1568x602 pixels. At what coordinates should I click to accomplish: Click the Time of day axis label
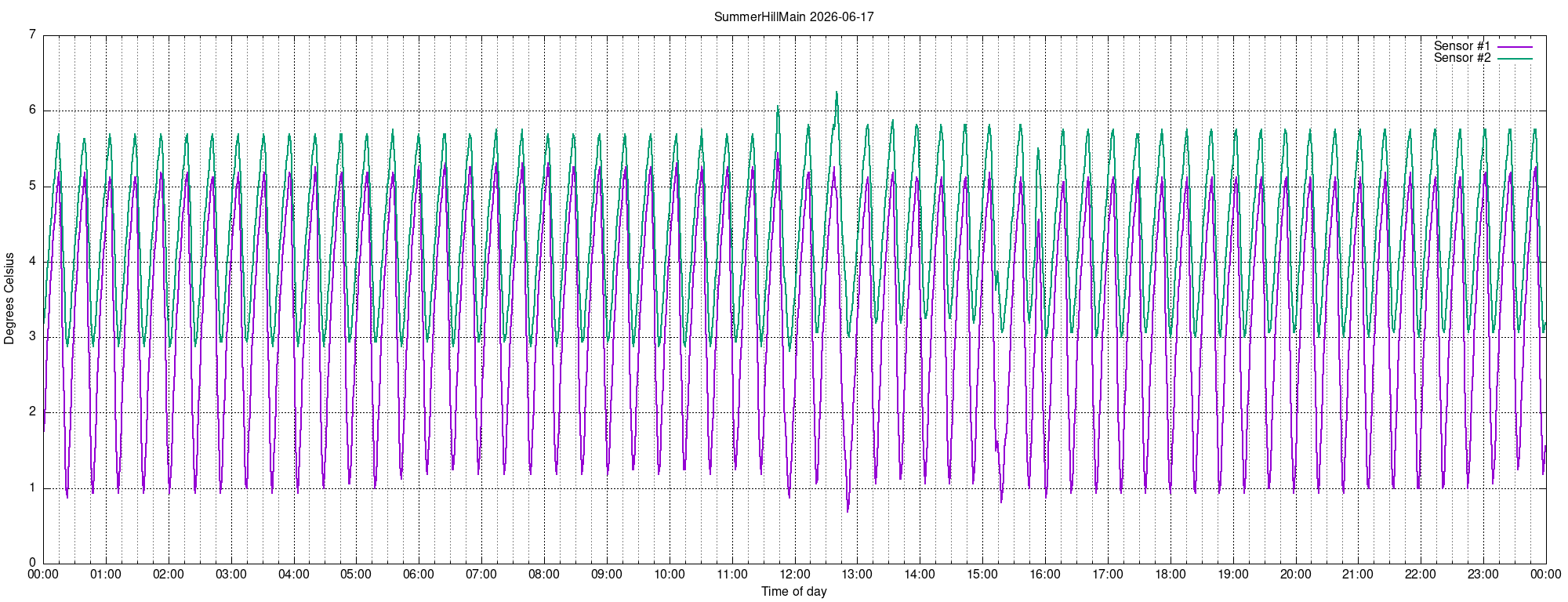793,592
